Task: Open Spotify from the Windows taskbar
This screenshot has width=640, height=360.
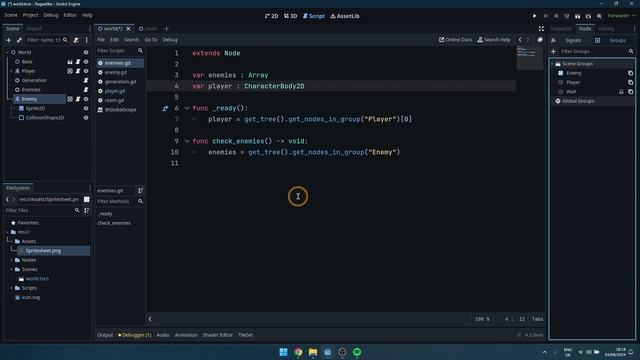Action: 357,352
